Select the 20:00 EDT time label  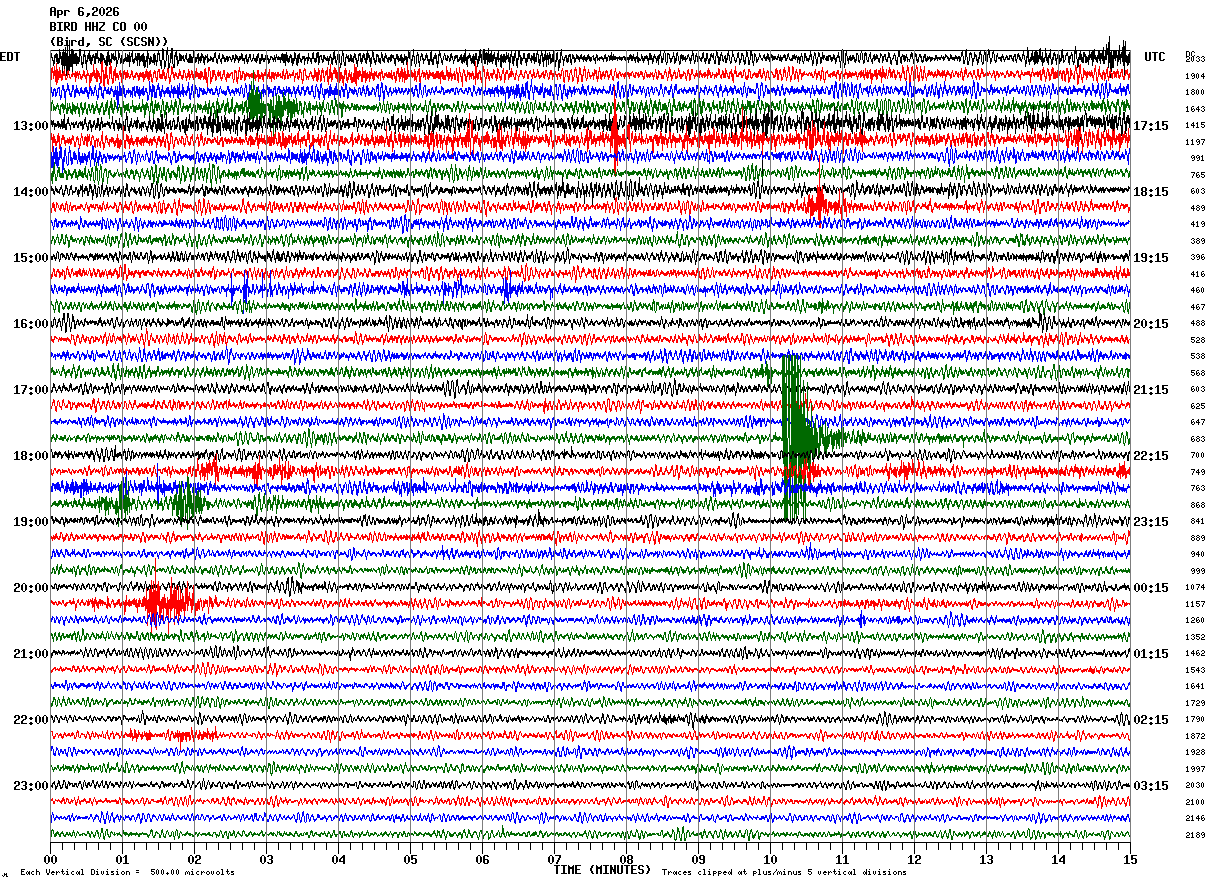[31, 588]
